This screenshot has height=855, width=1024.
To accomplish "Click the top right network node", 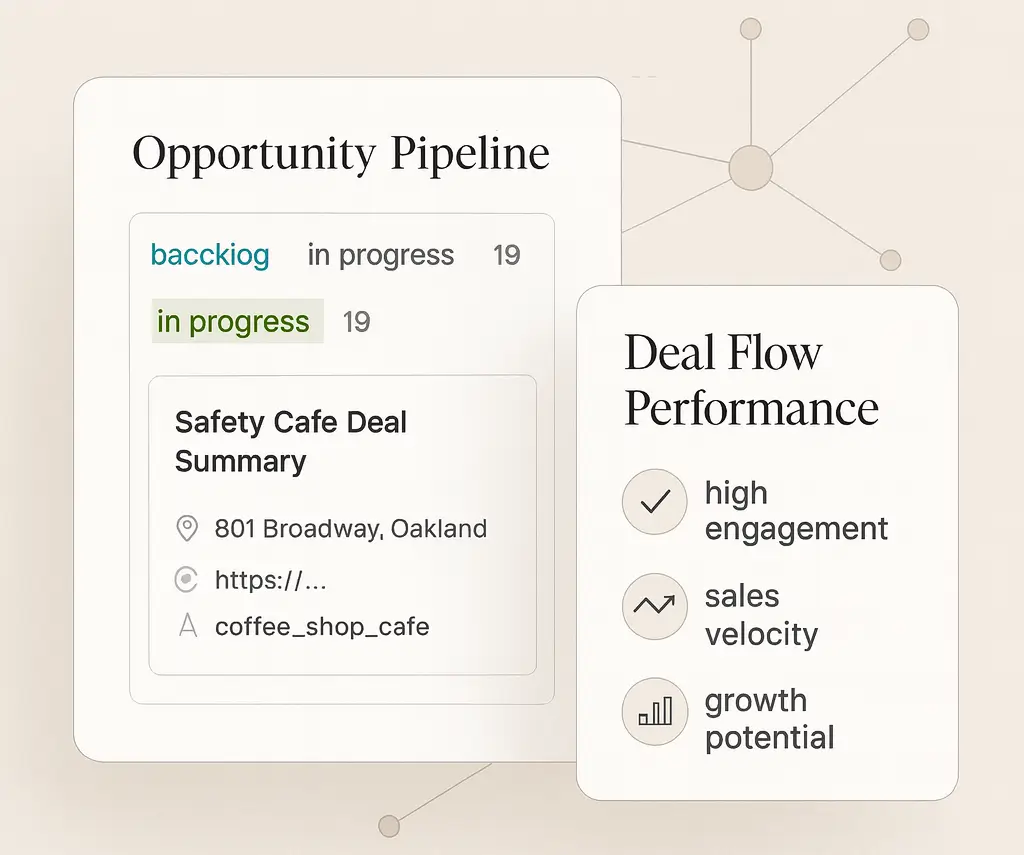I will click(918, 29).
